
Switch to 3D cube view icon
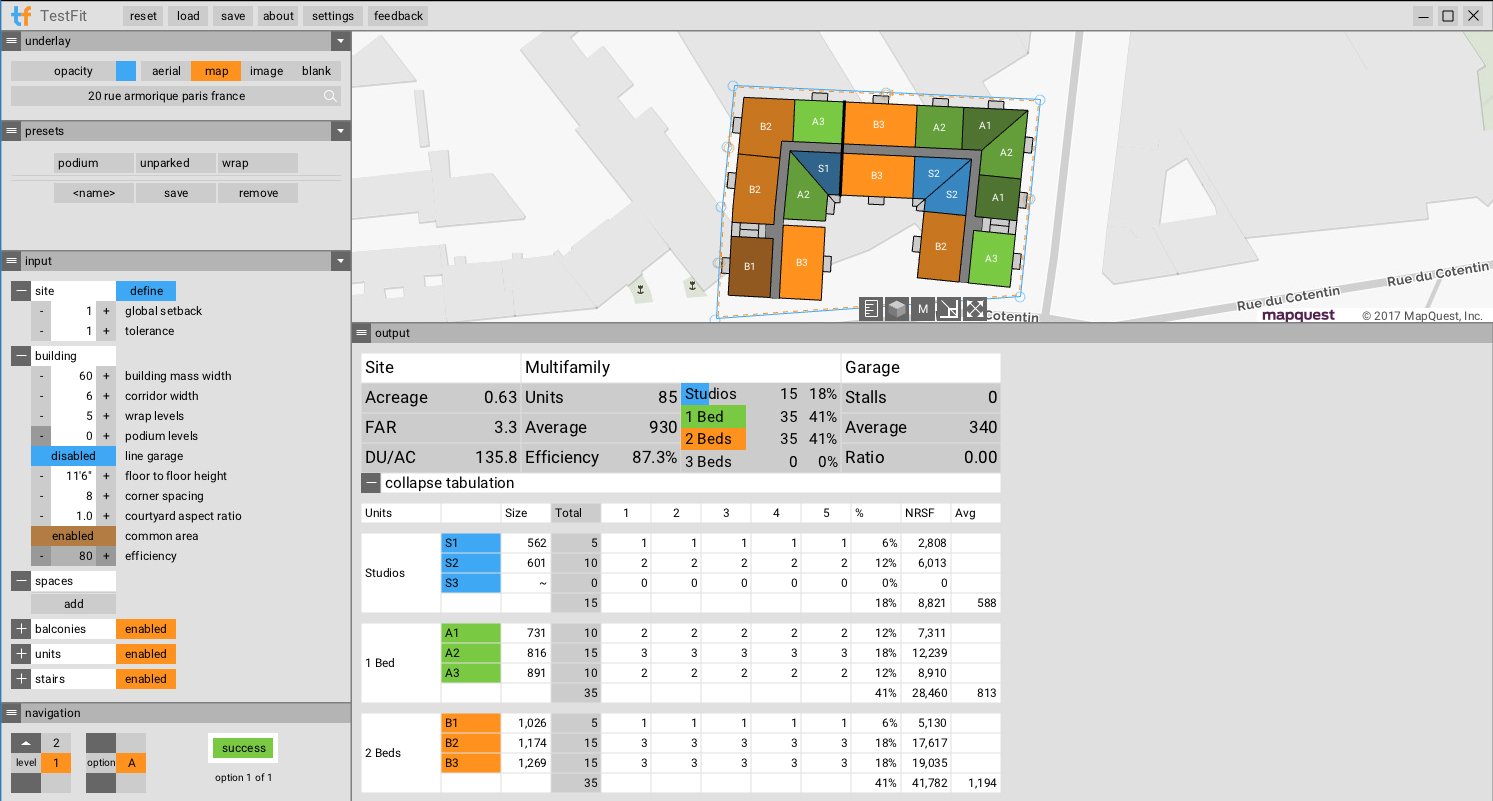897,309
